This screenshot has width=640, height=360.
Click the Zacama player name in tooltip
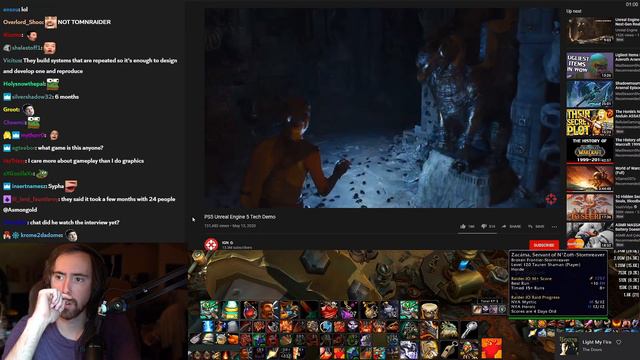tap(558, 255)
